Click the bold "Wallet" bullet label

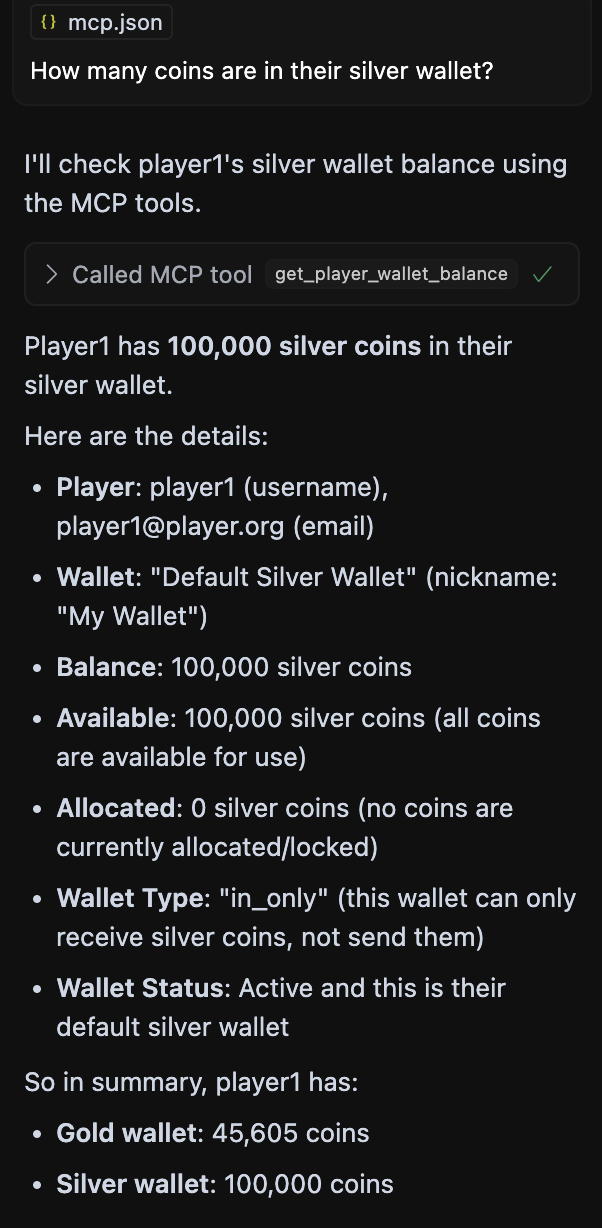point(95,577)
